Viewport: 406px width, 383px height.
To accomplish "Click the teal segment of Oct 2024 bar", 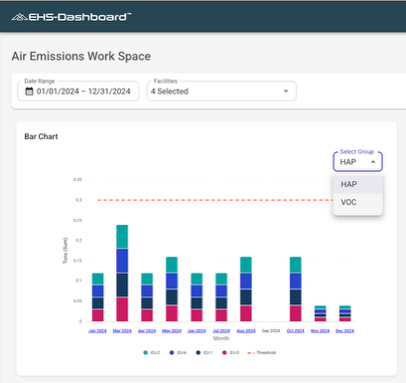I will [x=296, y=265].
